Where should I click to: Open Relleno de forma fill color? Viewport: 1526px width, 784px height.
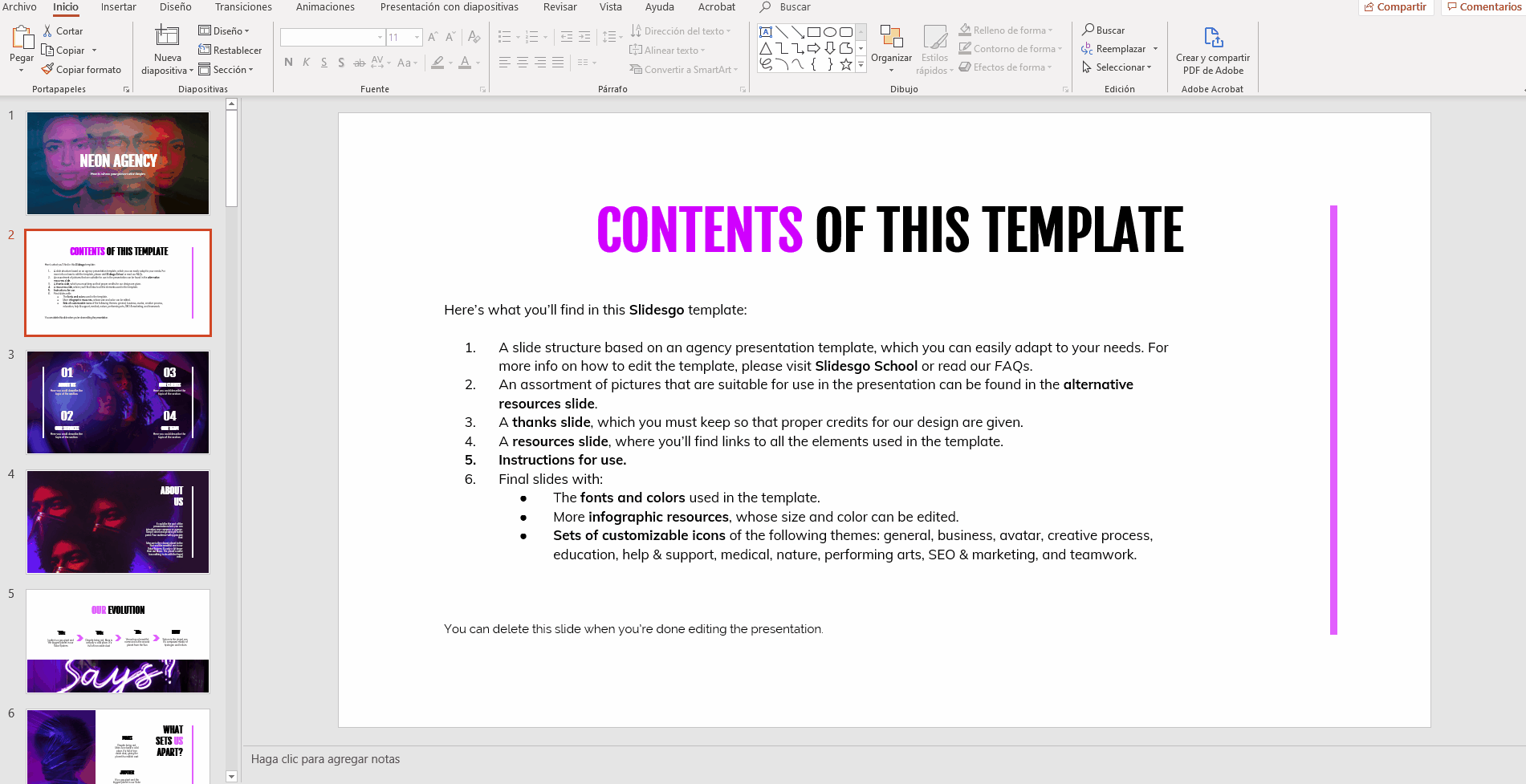click(x=1006, y=30)
